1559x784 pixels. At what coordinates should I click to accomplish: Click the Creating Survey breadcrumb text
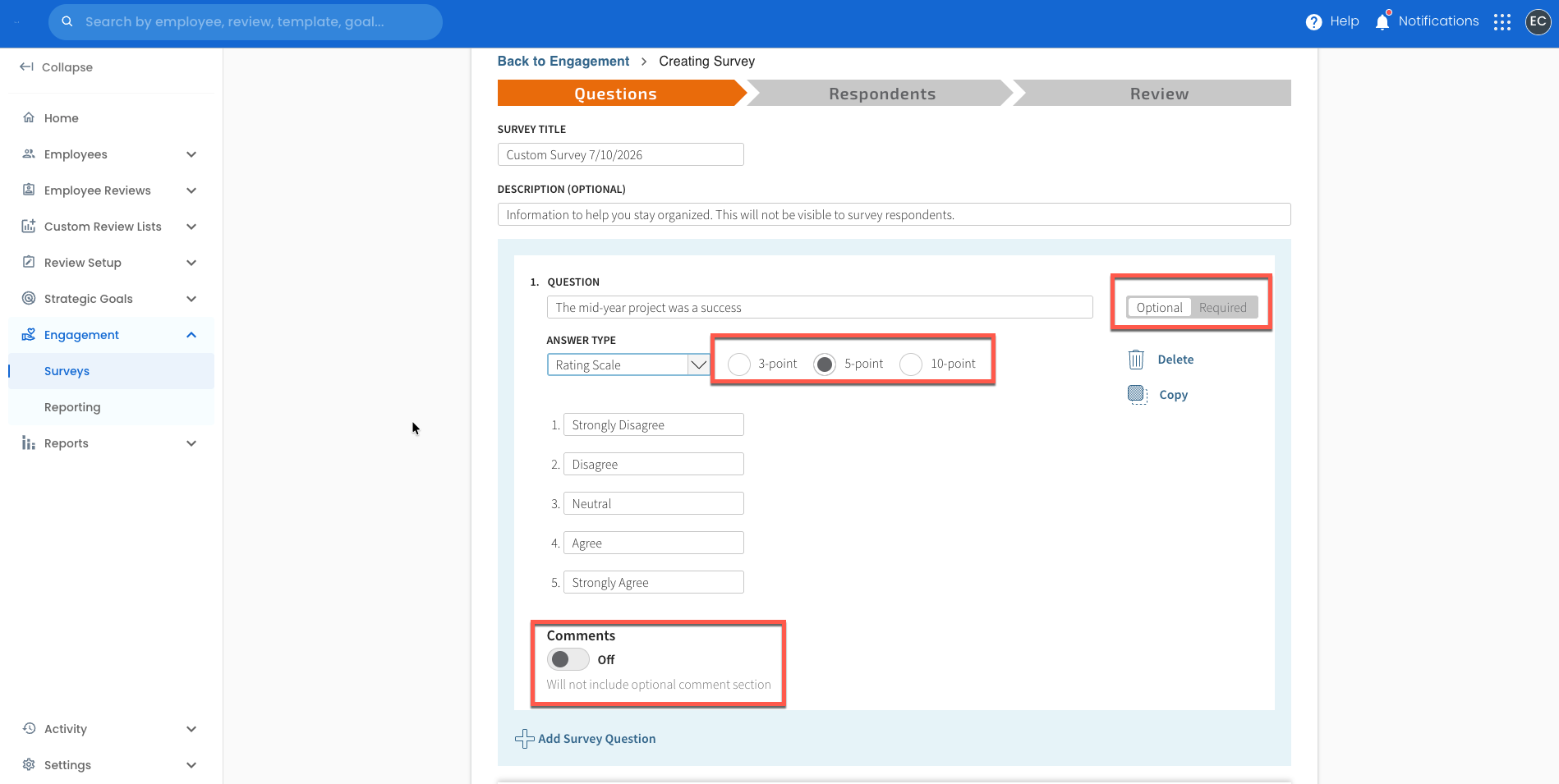tap(706, 61)
